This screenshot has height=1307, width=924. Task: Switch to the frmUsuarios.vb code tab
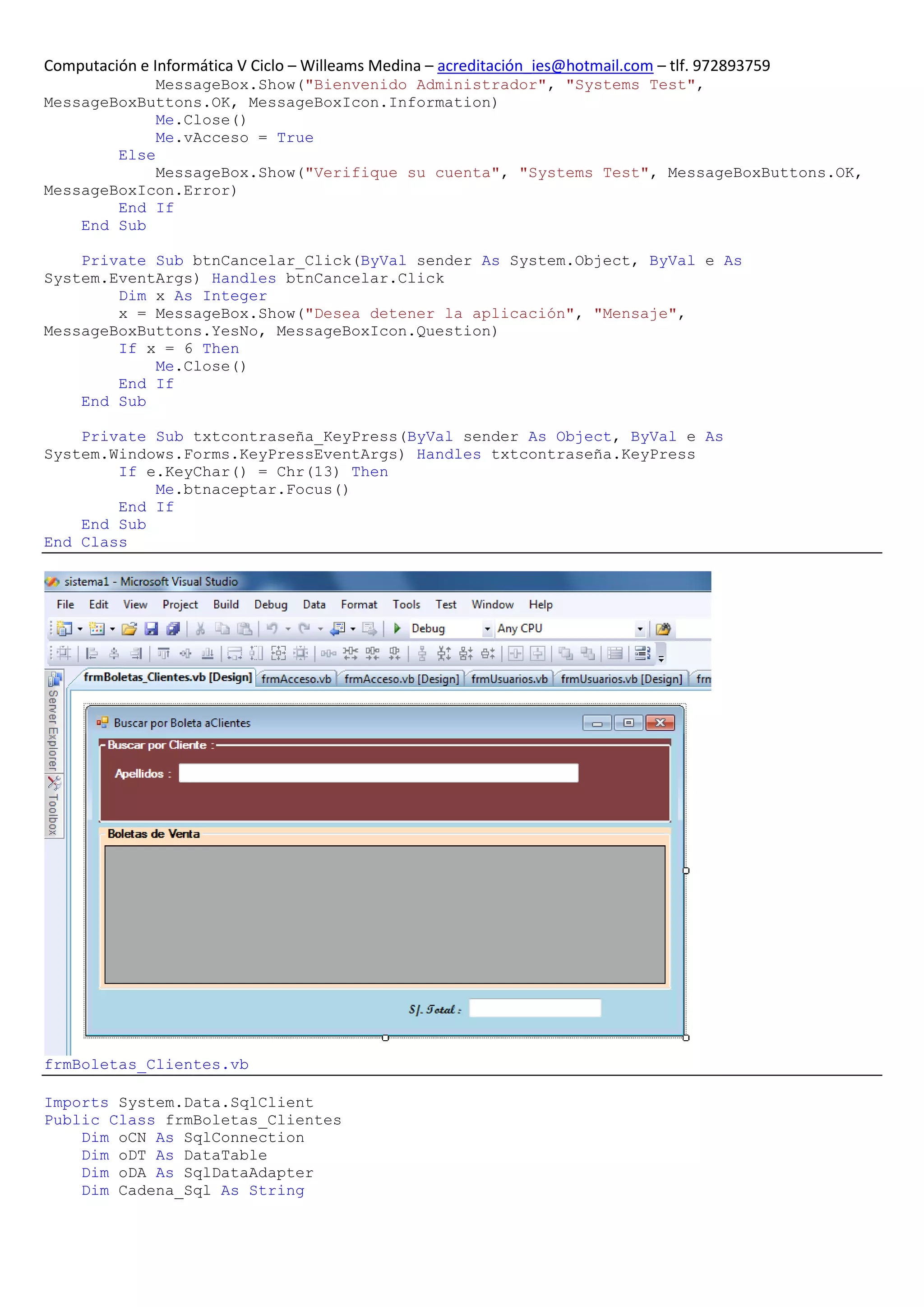point(509,679)
